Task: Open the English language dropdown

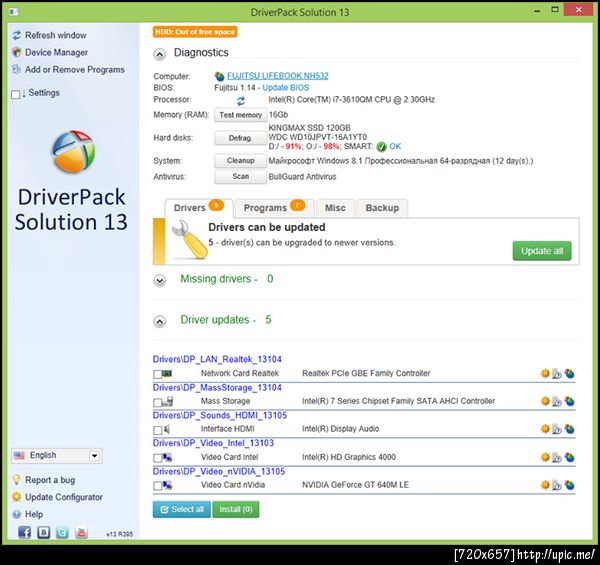Action: (x=57, y=456)
